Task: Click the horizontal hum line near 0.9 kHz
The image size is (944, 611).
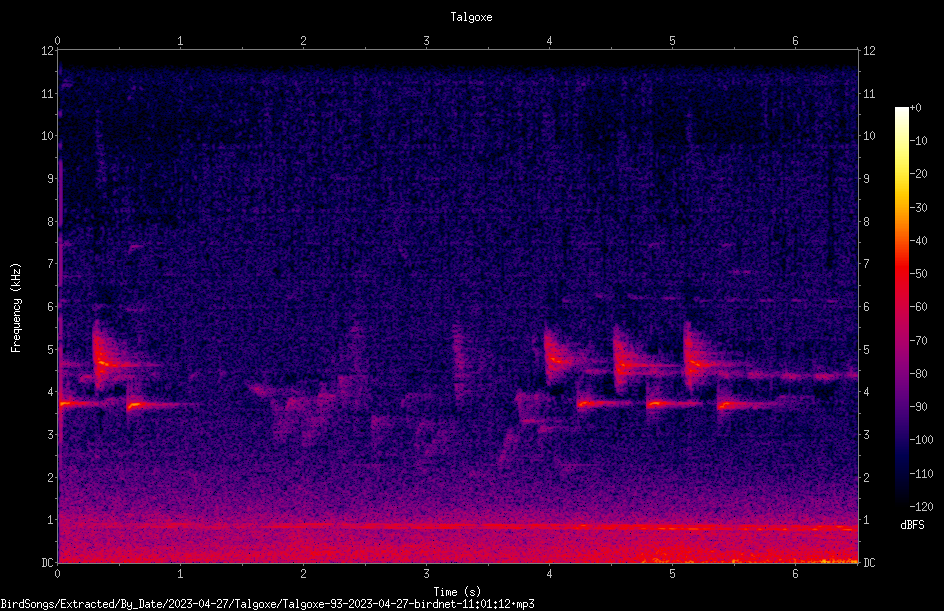Action: point(458,527)
